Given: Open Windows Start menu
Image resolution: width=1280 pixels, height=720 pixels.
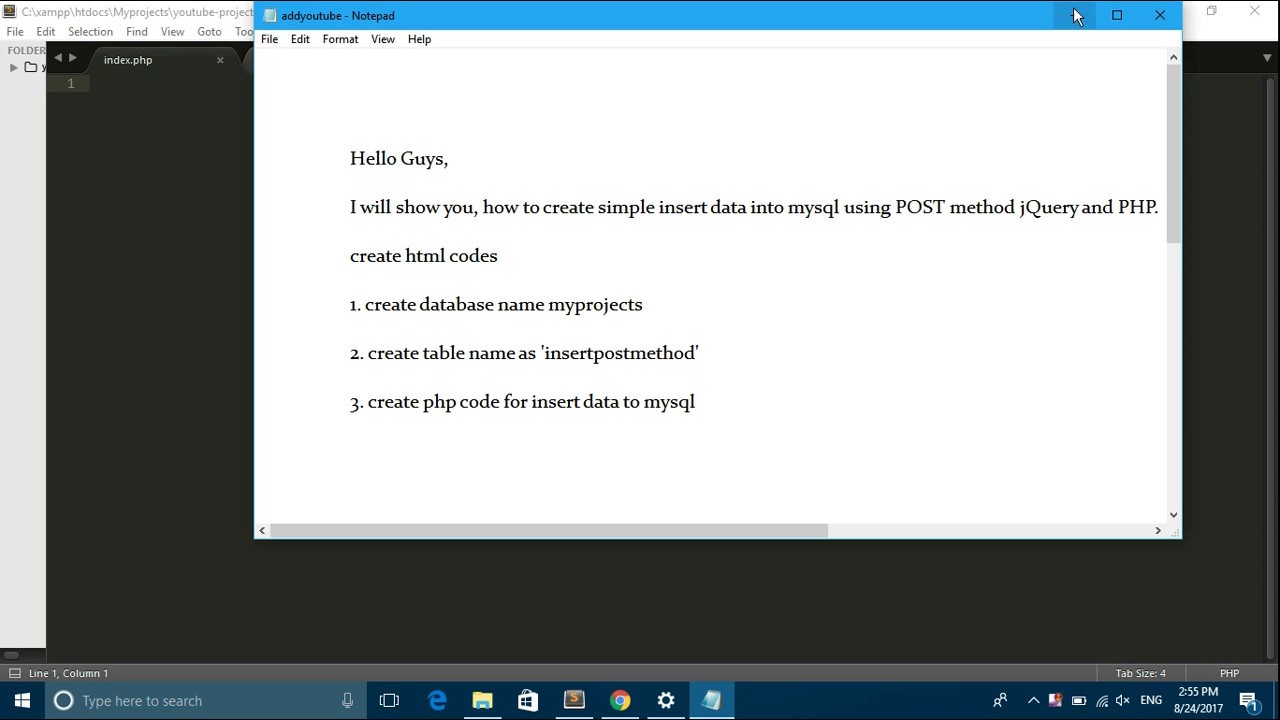Looking at the screenshot, I should pos(22,700).
